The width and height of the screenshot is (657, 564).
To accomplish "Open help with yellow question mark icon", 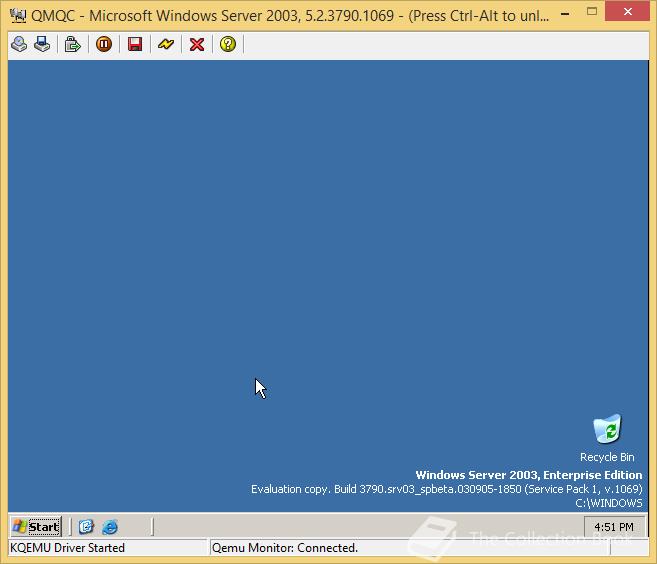I will tap(228, 44).
